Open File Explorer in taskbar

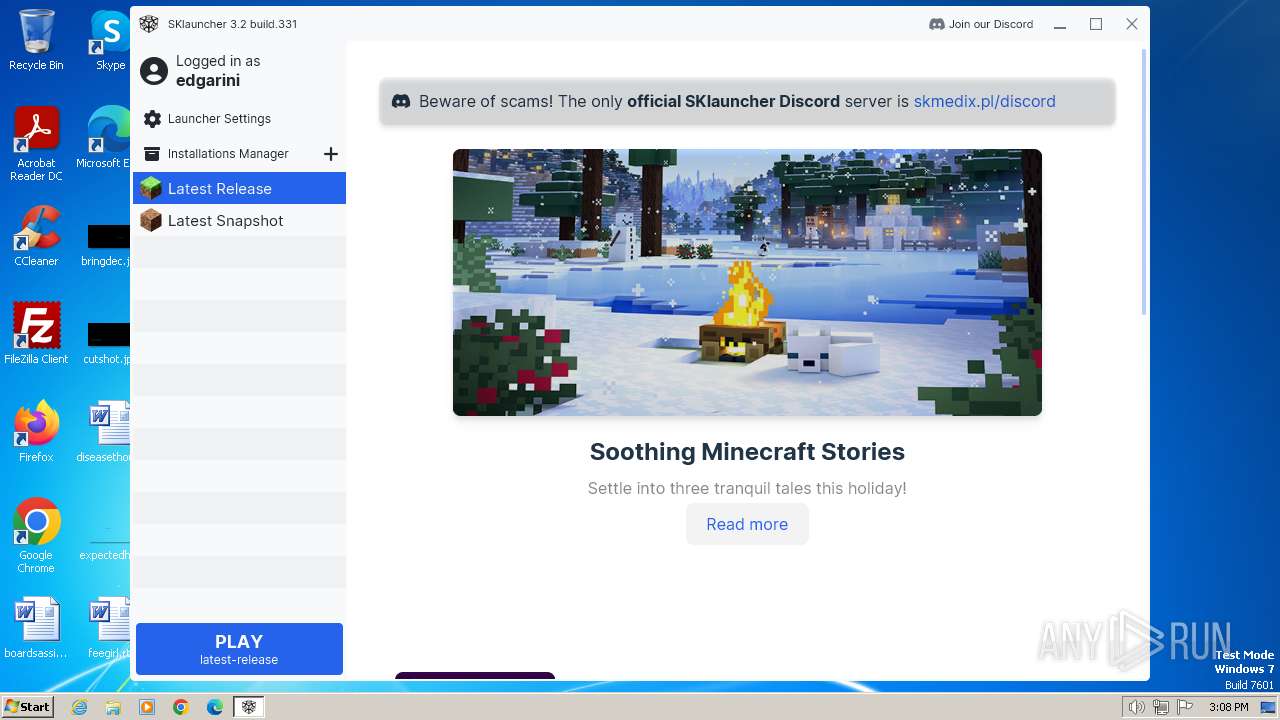(x=113, y=707)
